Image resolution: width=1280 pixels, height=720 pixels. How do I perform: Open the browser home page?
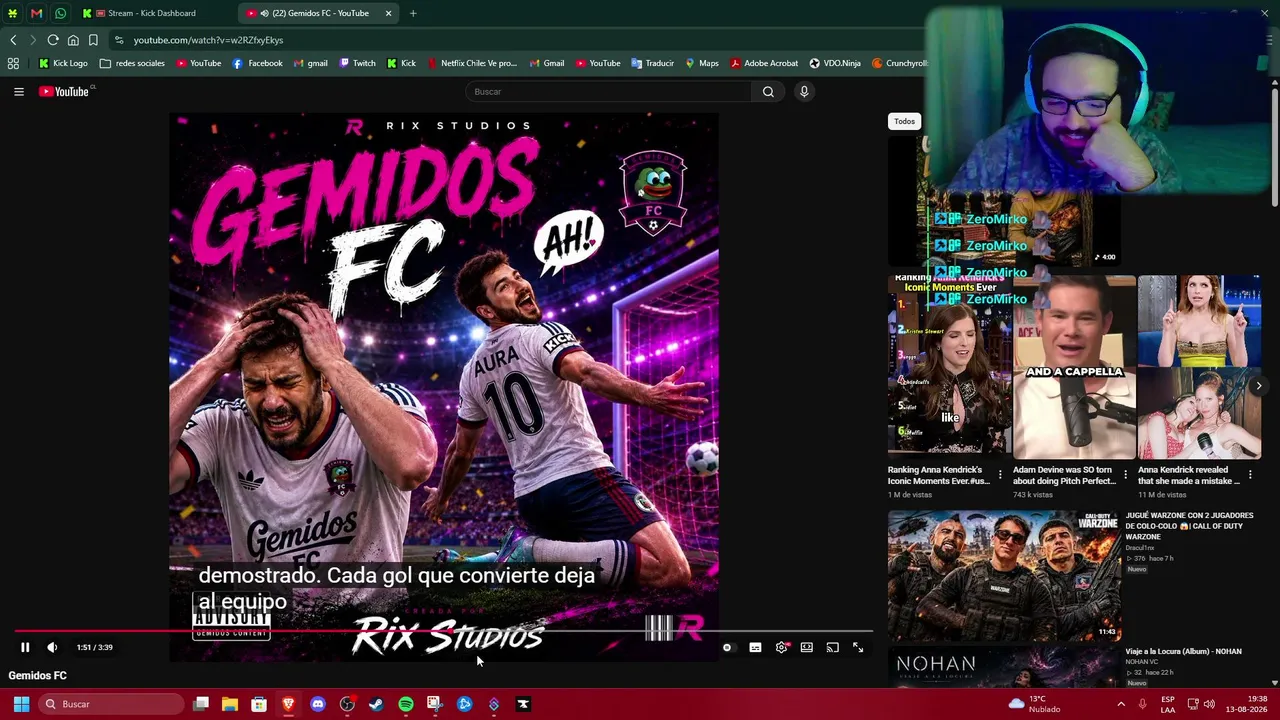coord(73,40)
